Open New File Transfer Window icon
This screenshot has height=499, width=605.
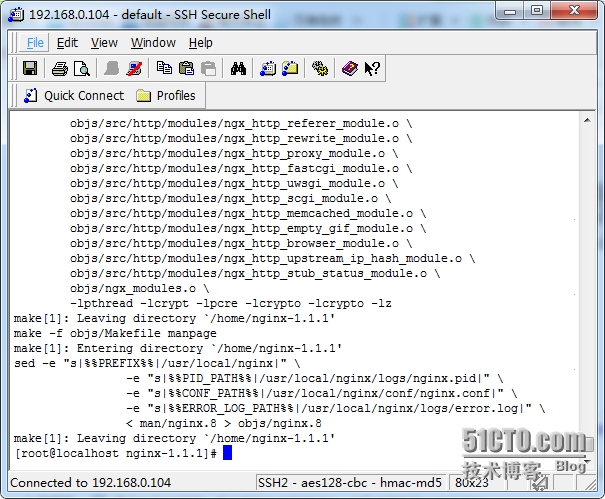(x=290, y=68)
